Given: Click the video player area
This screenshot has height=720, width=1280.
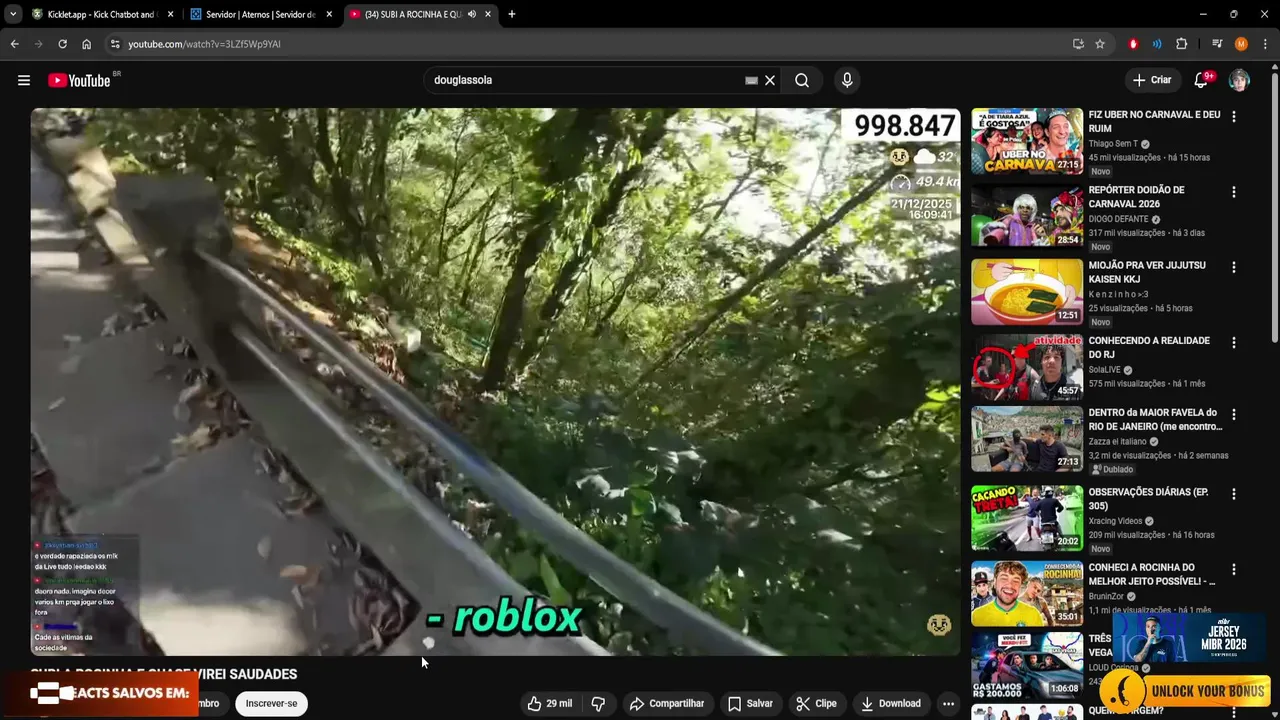Looking at the screenshot, I should coord(495,381).
